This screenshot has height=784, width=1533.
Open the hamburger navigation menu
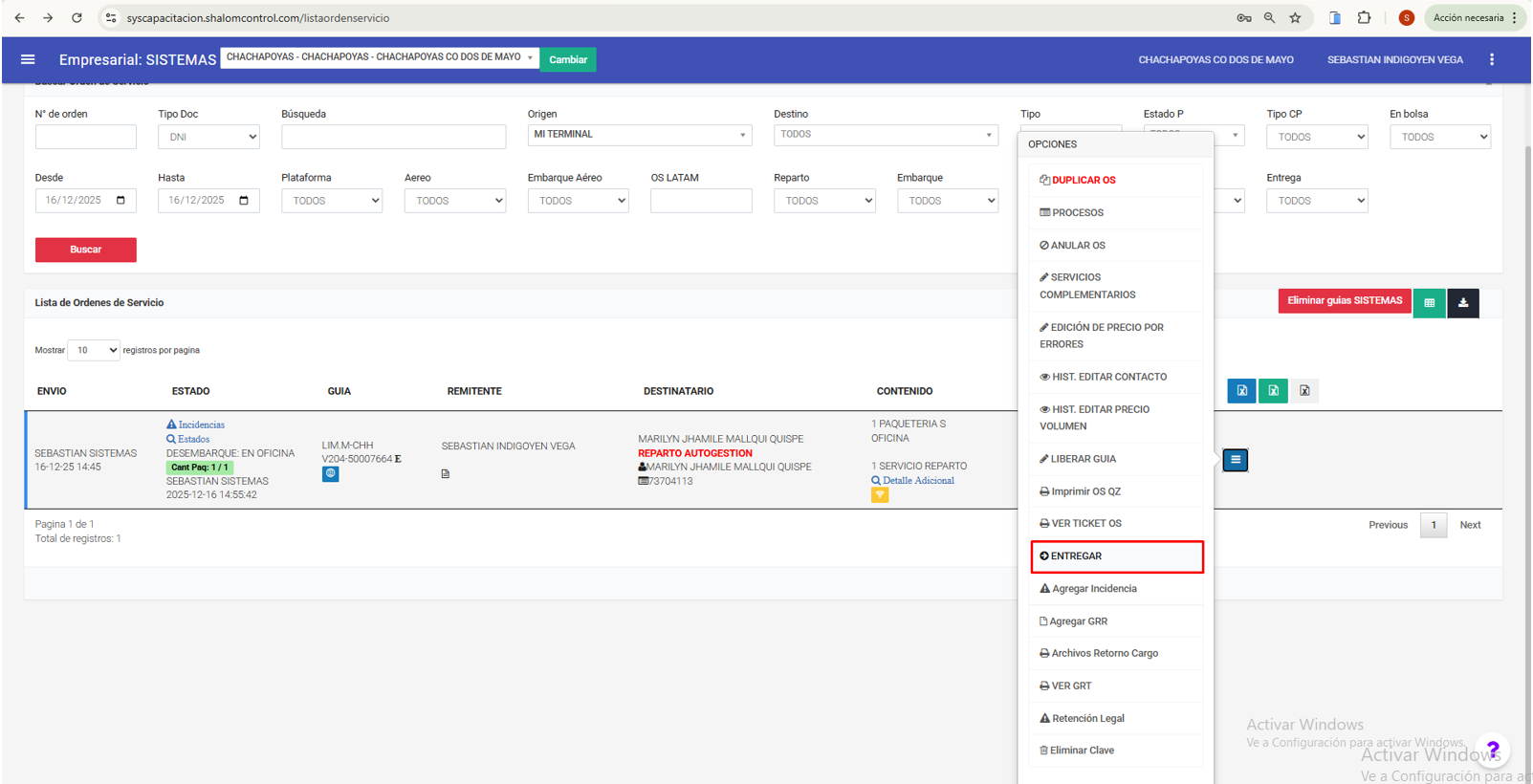(x=28, y=59)
